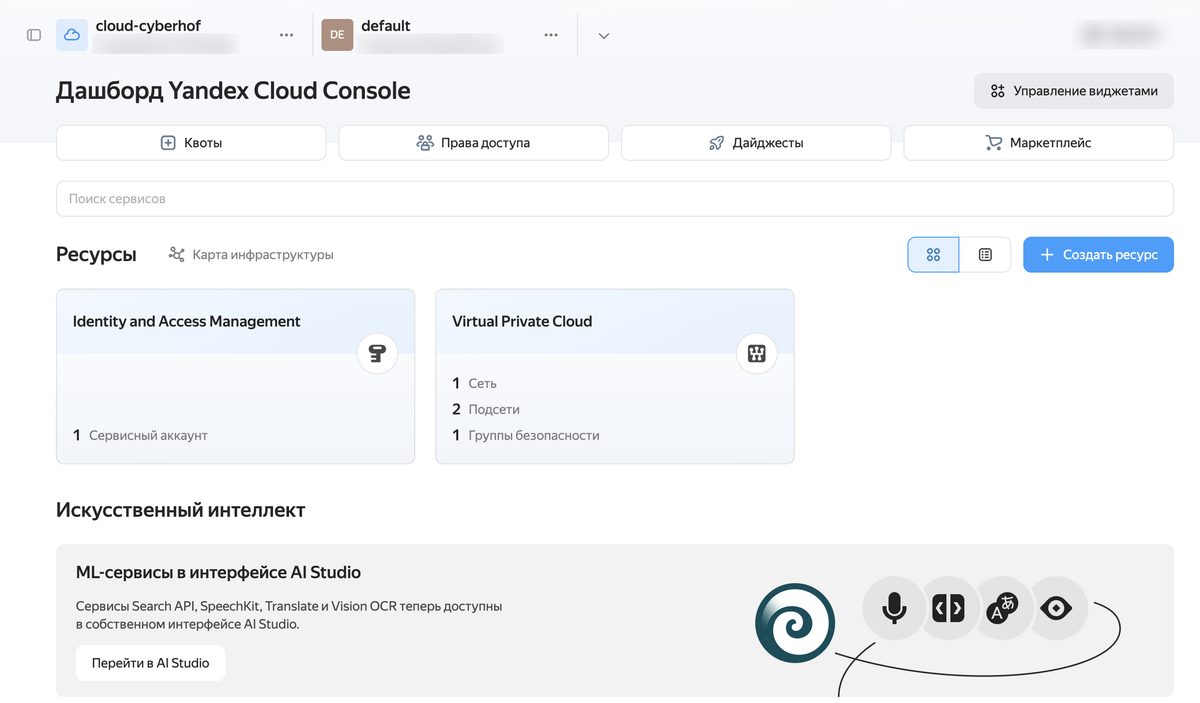This screenshot has height=703, width=1200.
Task: Click the Search API code-brackets icon
Action: [948, 608]
